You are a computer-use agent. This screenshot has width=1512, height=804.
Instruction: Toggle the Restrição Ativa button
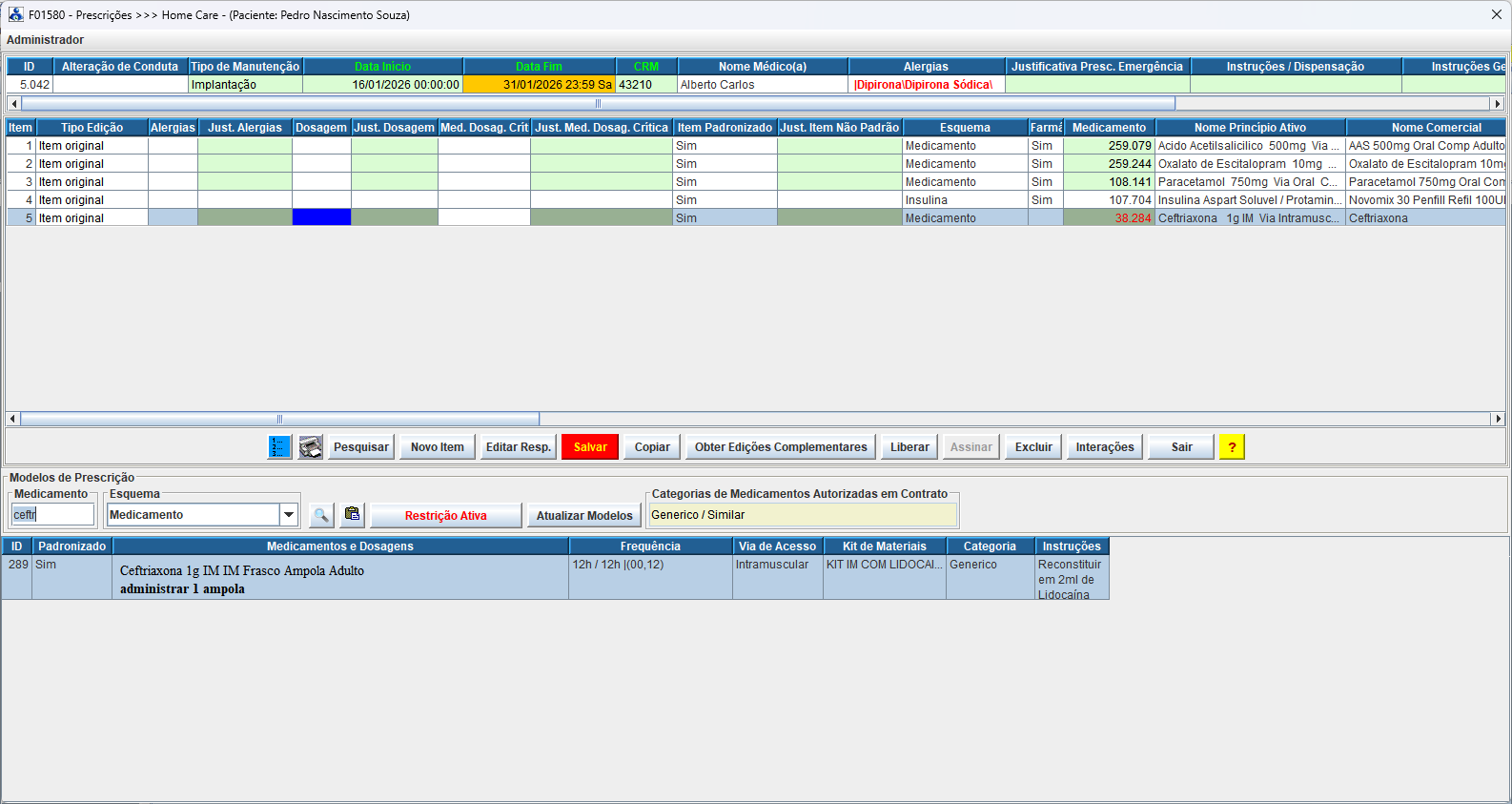pyautogui.click(x=445, y=516)
